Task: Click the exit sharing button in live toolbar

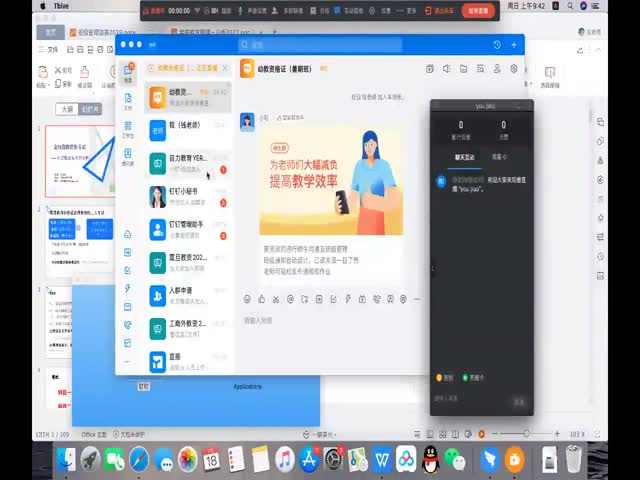Action: point(439,11)
